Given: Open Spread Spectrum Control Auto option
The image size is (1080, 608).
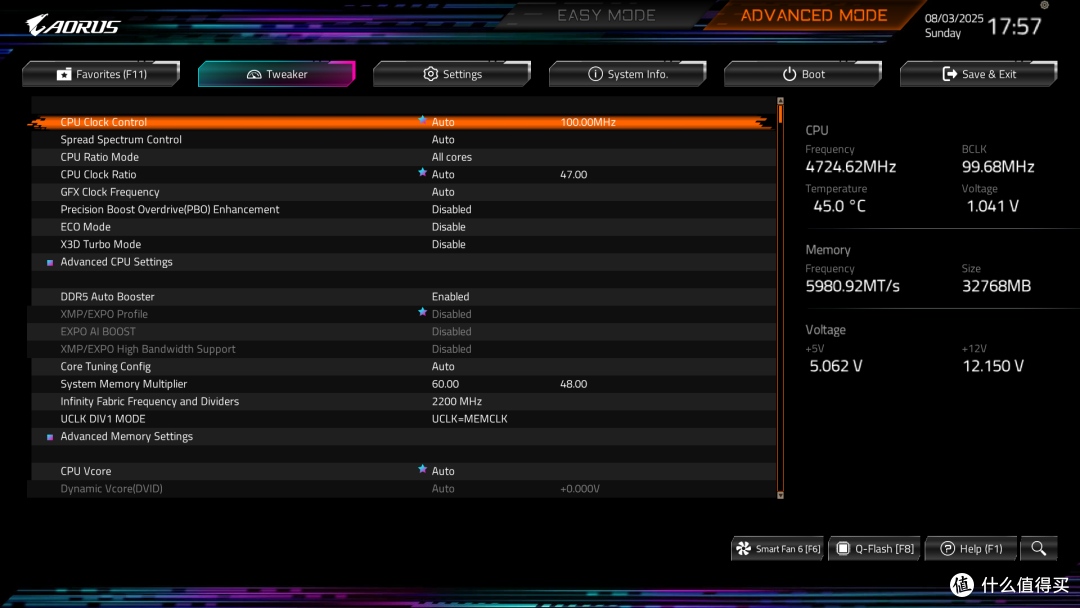Looking at the screenshot, I should pos(443,139).
